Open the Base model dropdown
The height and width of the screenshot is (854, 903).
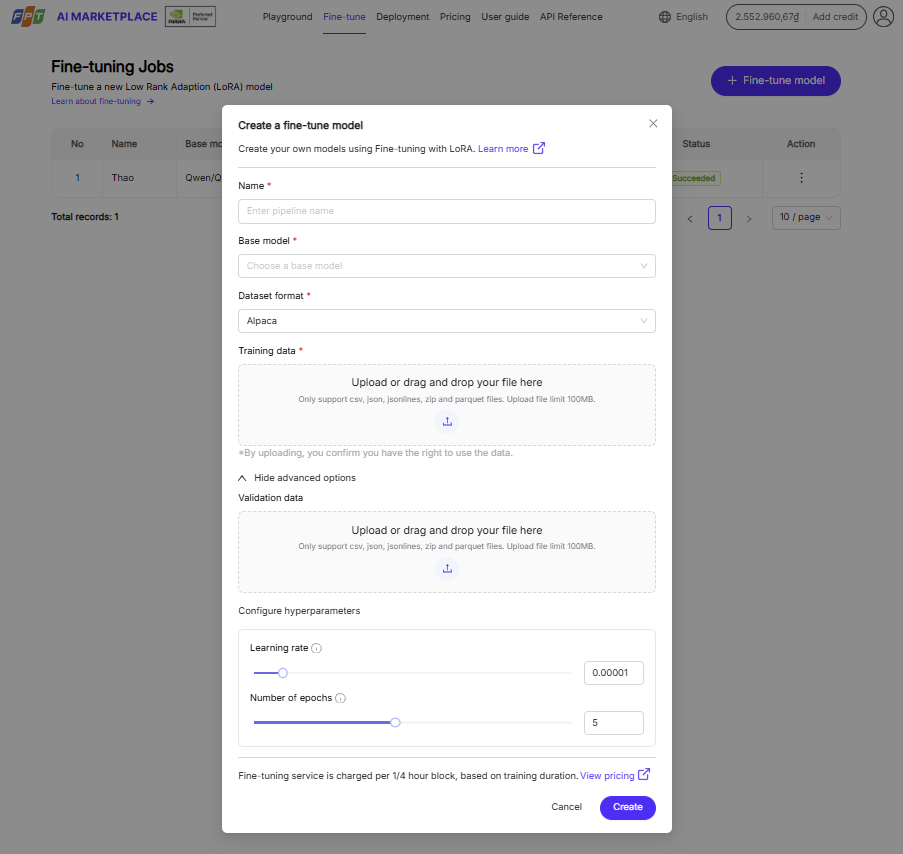click(x=446, y=266)
